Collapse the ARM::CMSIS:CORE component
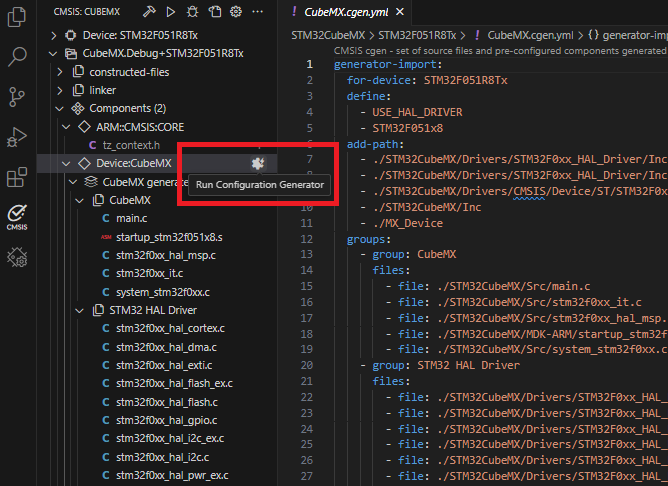The image size is (668, 486). tap(66, 127)
